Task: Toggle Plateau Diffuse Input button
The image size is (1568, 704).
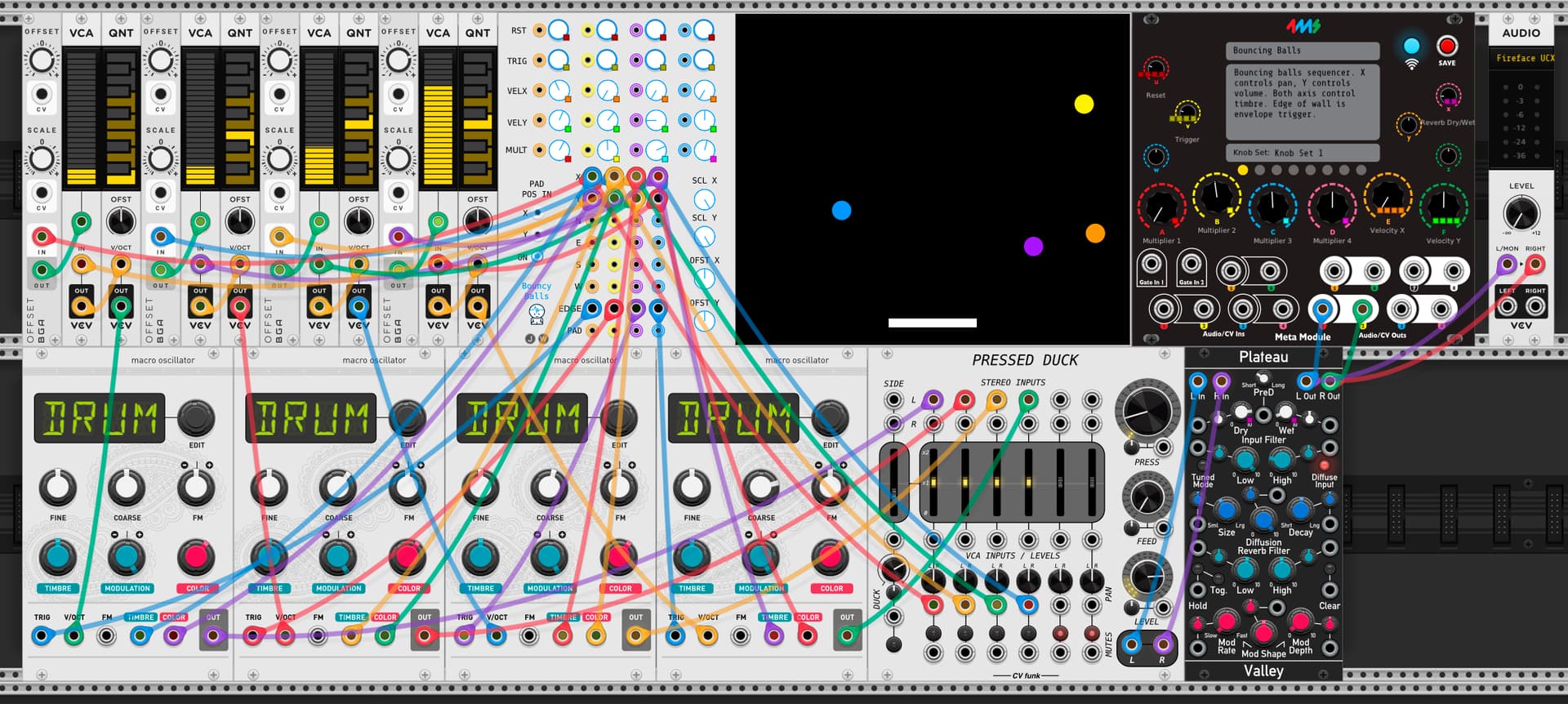Action: tap(1325, 466)
